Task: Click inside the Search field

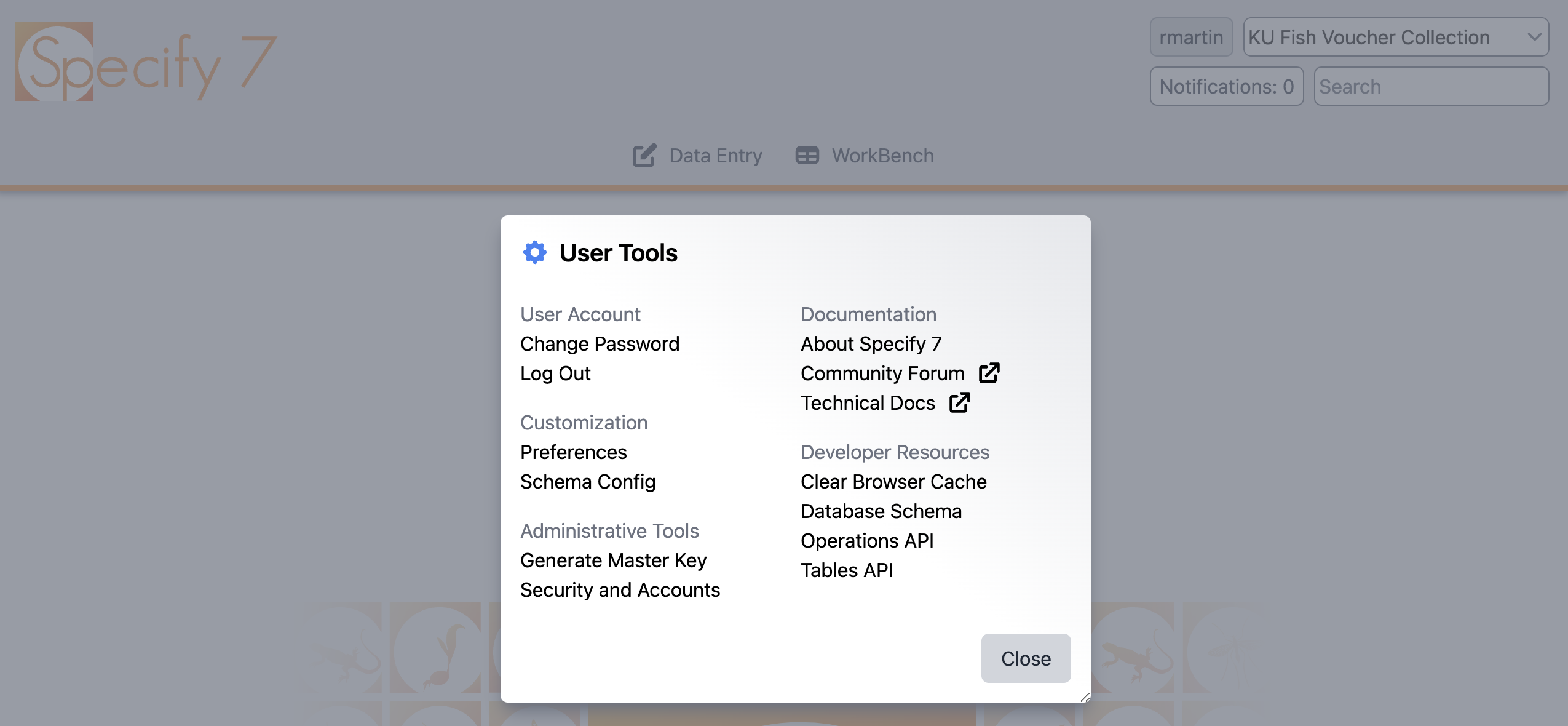Action: 1431,86
